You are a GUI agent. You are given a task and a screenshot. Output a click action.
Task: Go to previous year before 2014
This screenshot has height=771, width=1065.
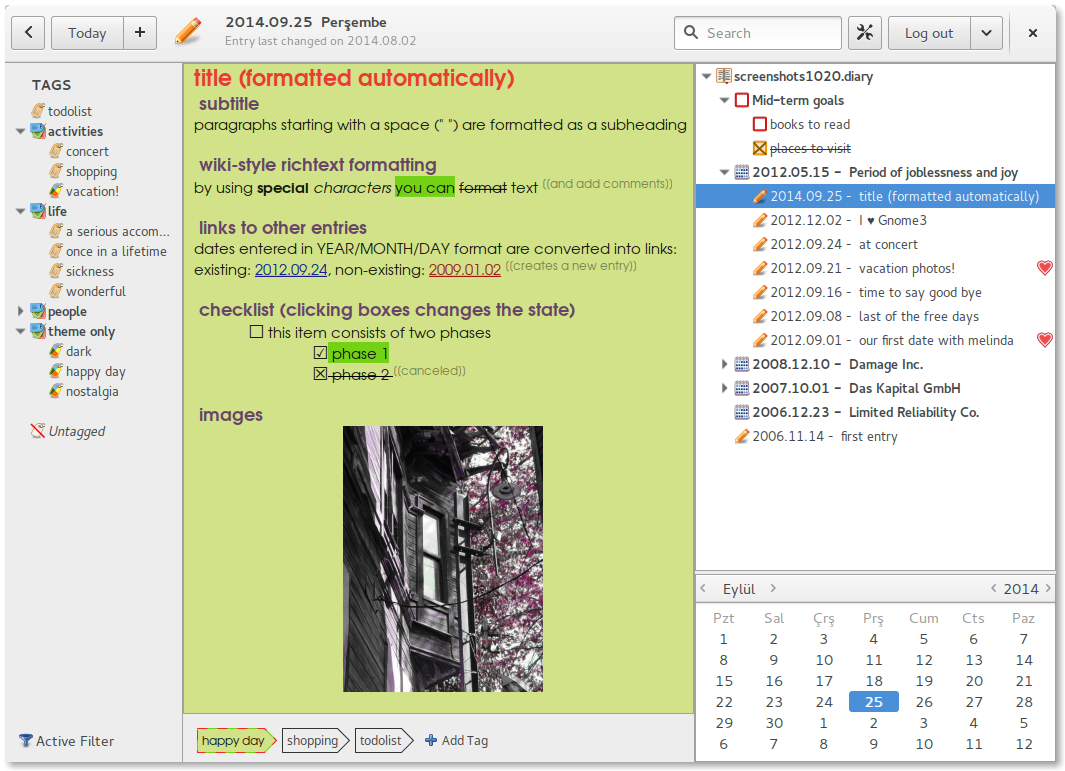tap(994, 588)
